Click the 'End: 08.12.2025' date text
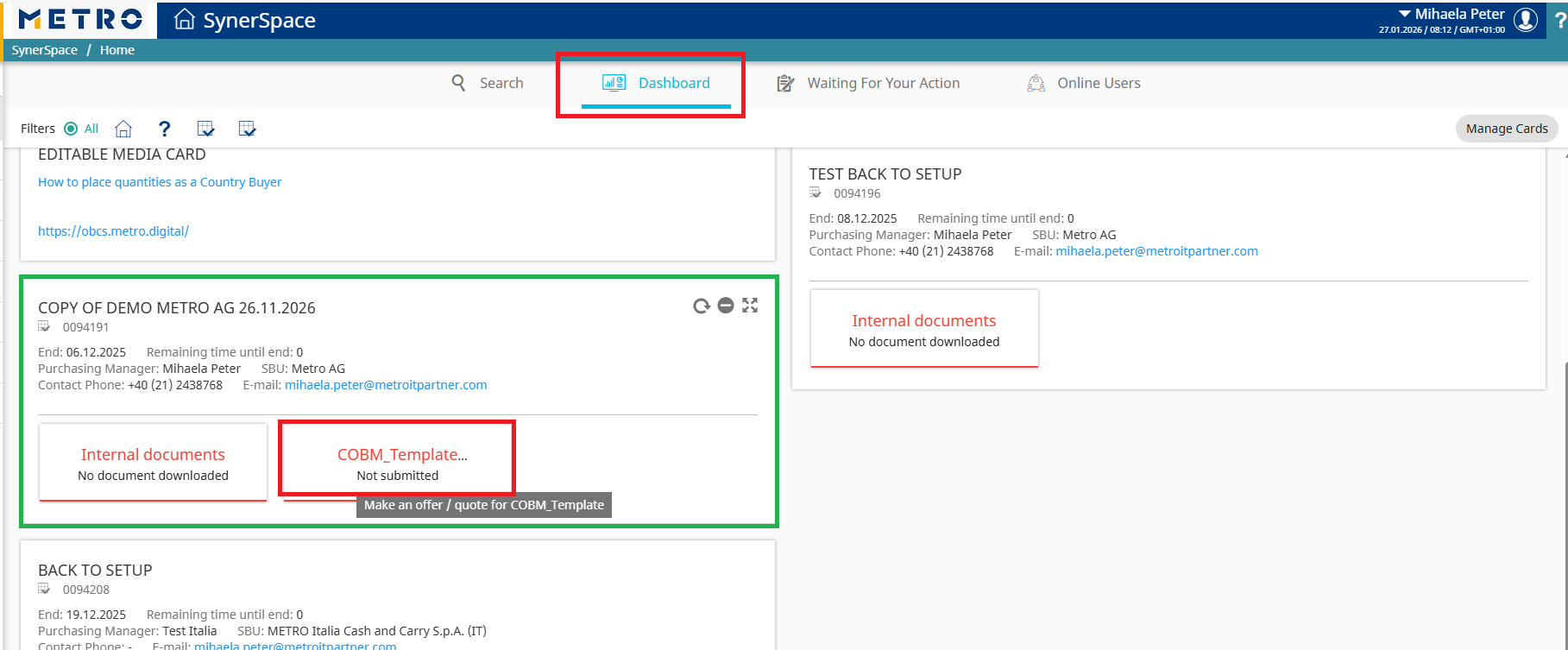Screen dimensions: 1568x650 (x=853, y=218)
